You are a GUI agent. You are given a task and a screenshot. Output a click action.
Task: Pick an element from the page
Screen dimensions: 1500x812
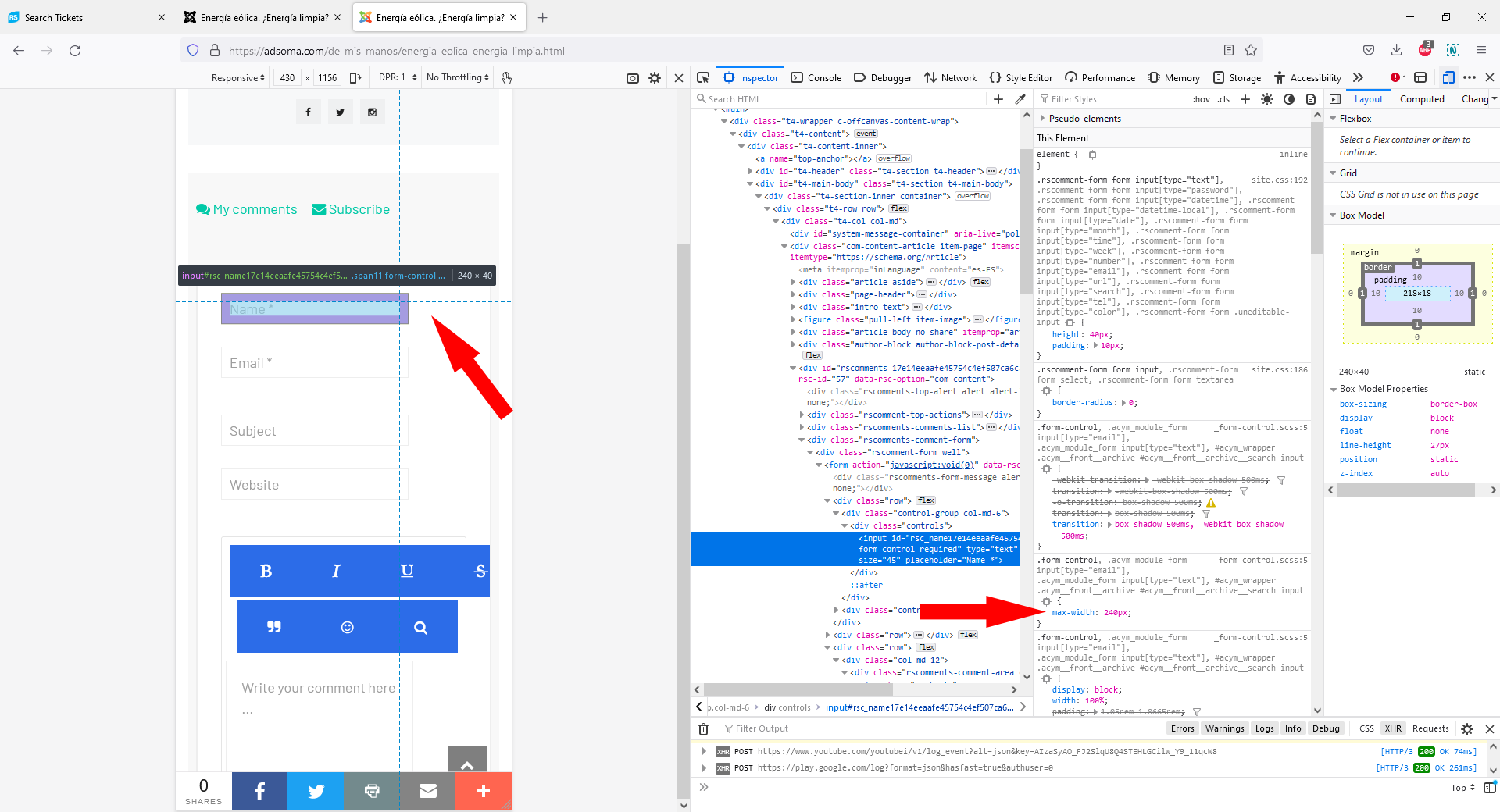point(703,77)
